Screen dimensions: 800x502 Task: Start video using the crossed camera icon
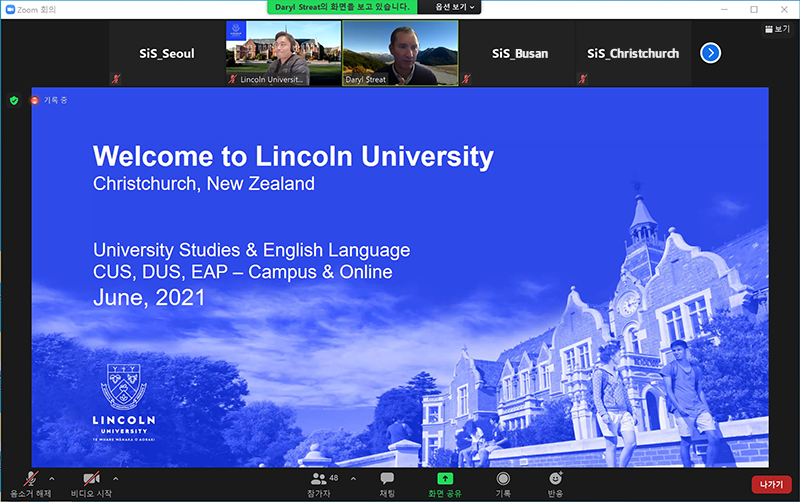pos(91,479)
